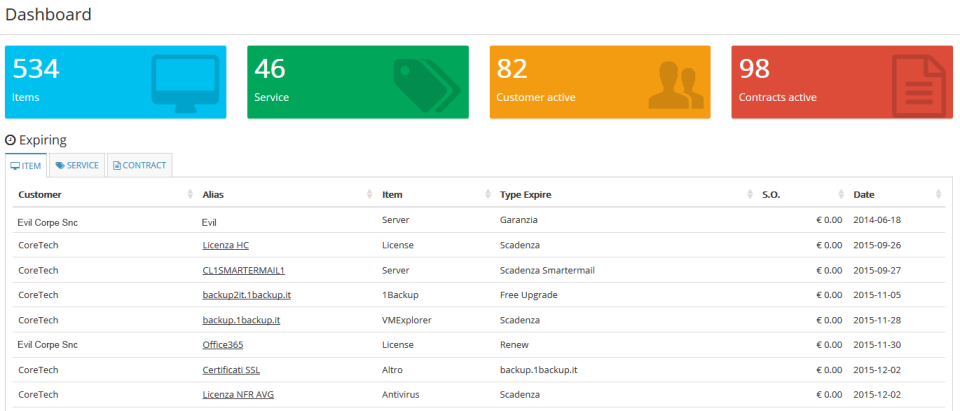Open the Licenza HC alias link

pyautogui.click(x=225, y=245)
